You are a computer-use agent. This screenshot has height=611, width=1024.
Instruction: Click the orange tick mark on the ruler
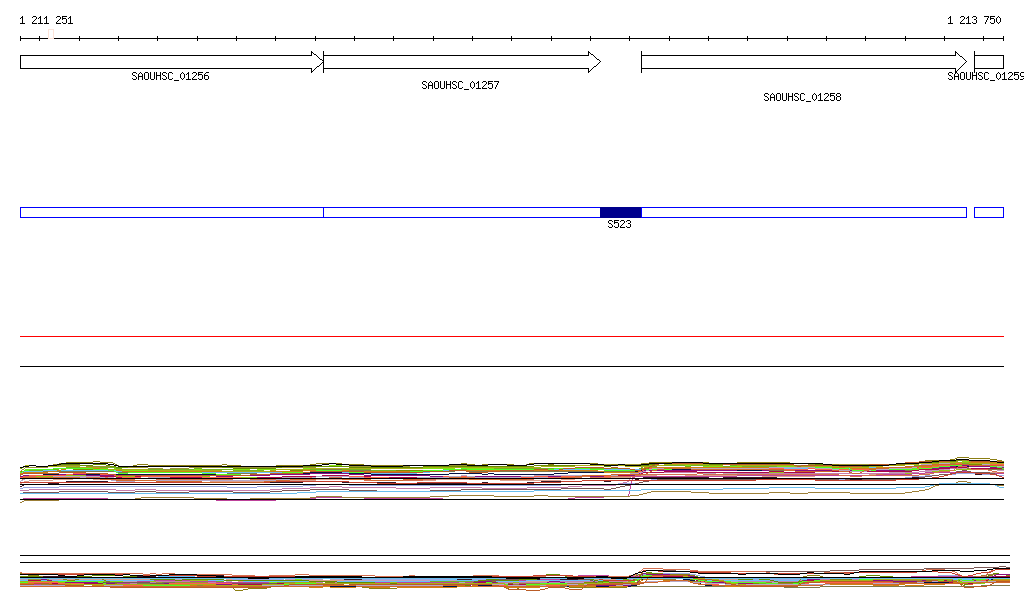pyautogui.click(x=50, y=37)
